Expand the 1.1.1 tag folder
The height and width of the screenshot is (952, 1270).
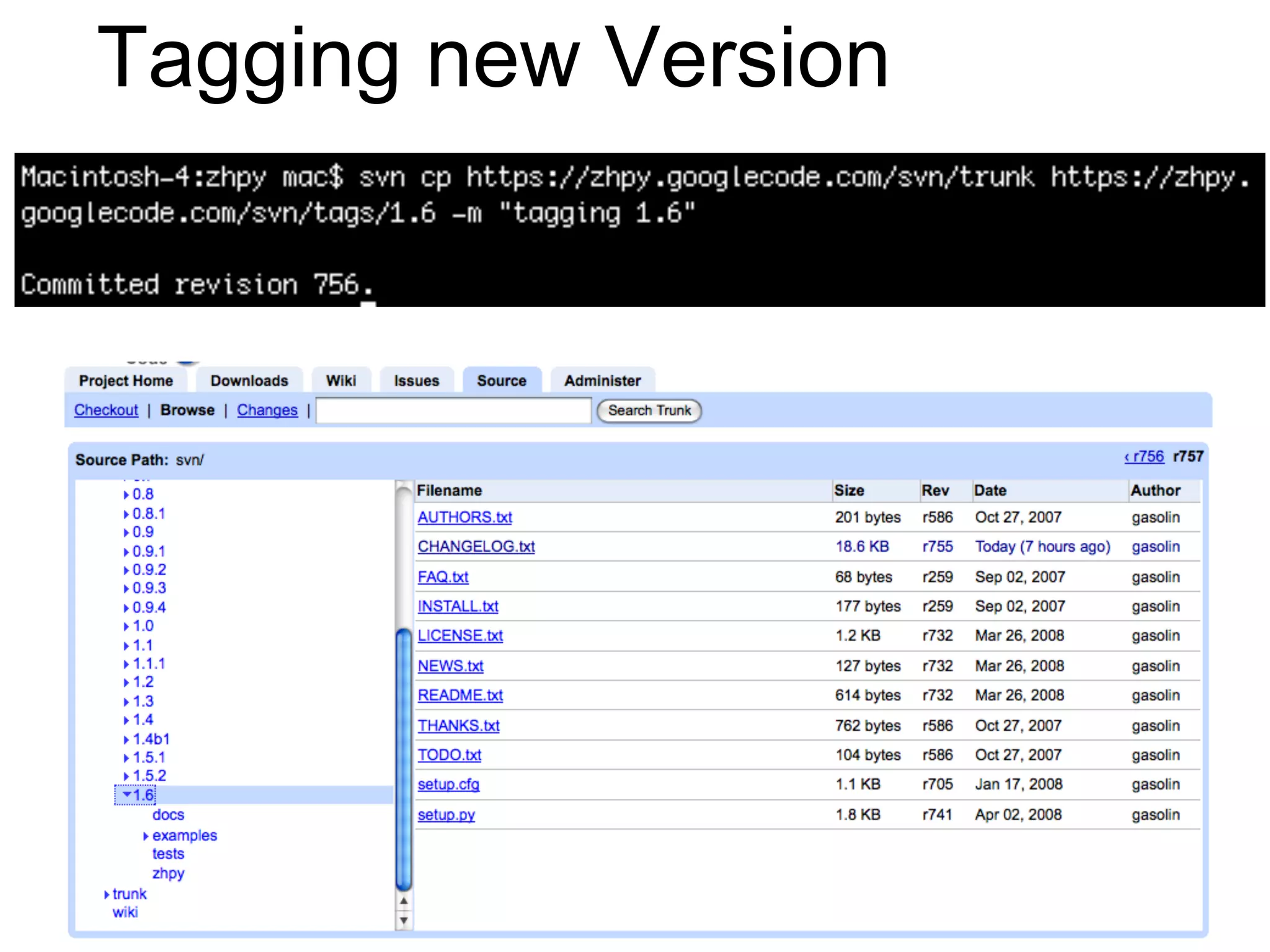click(x=127, y=664)
